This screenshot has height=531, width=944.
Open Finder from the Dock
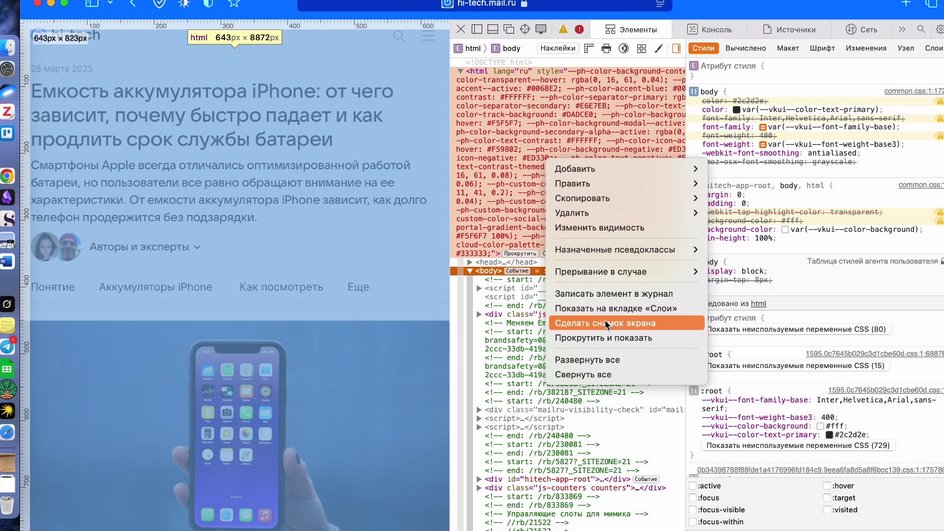point(7,47)
